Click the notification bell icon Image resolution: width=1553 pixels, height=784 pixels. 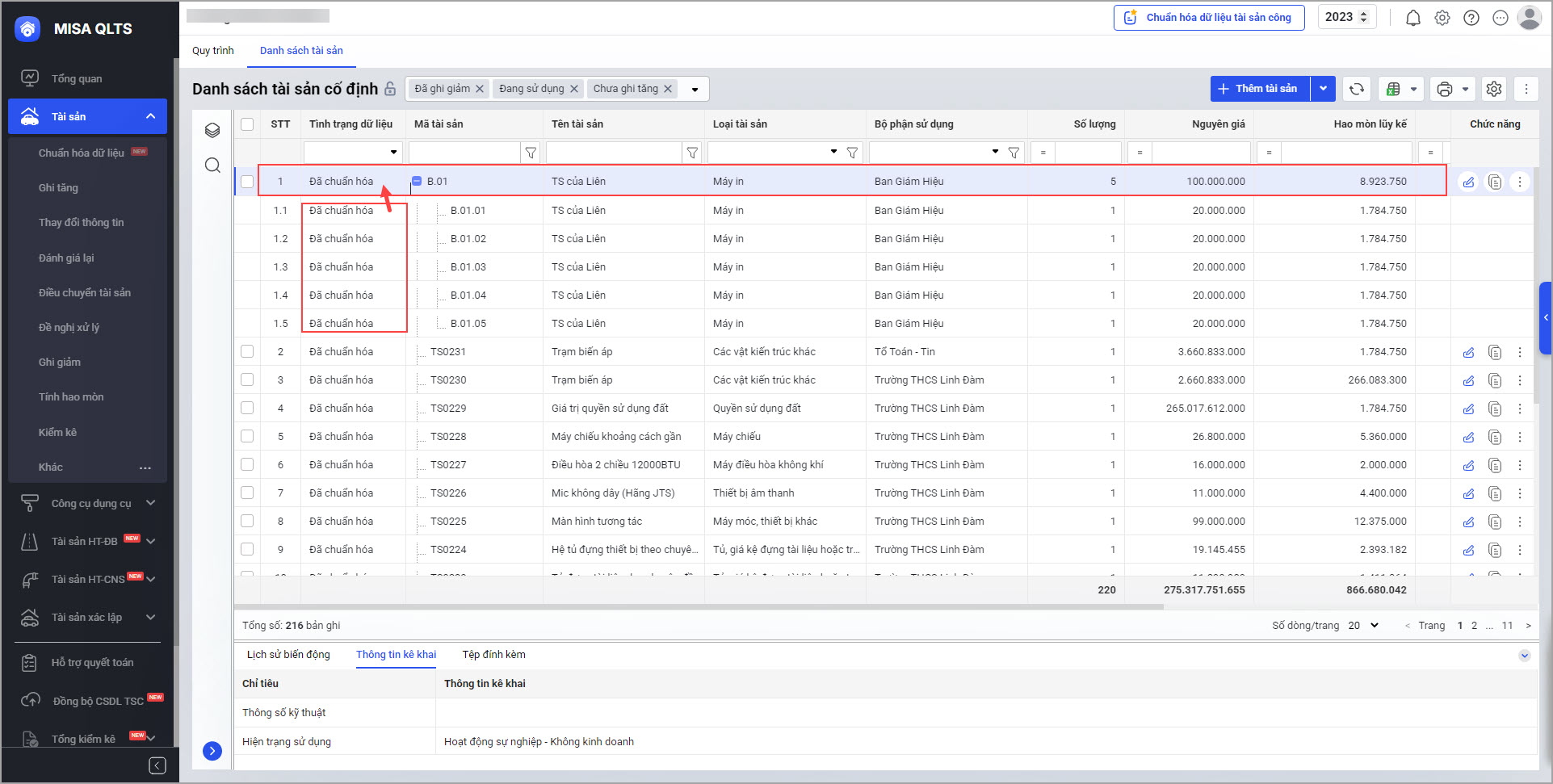[x=1412, y=18]
